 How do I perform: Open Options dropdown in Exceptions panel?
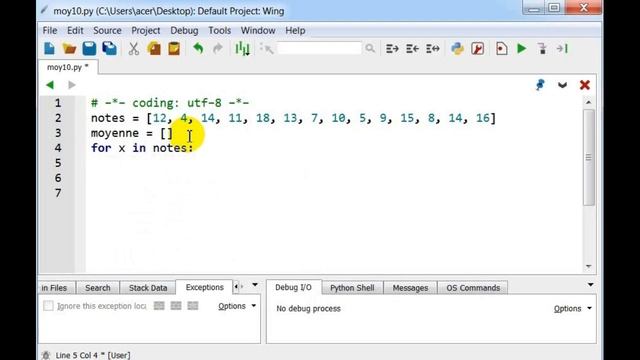point(237,306)
